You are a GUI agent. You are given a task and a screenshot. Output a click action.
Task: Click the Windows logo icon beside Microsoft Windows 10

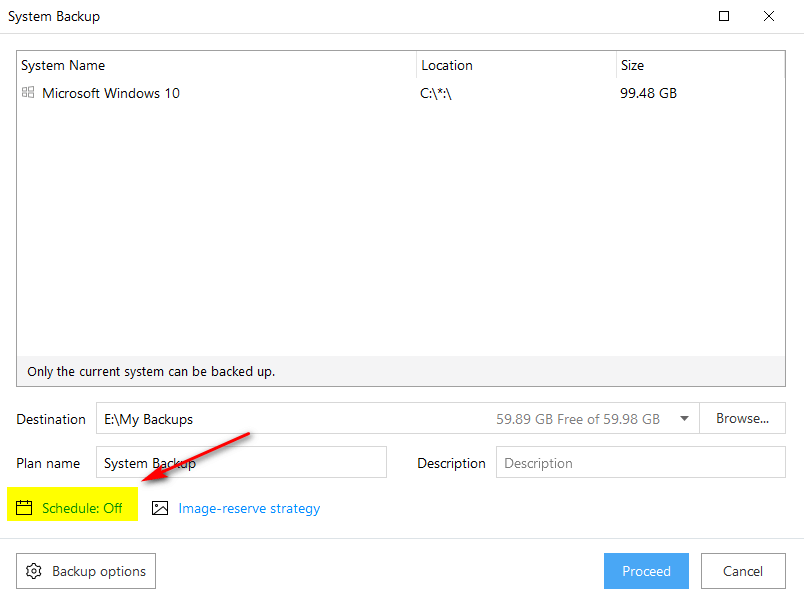[x=28, y=93]
